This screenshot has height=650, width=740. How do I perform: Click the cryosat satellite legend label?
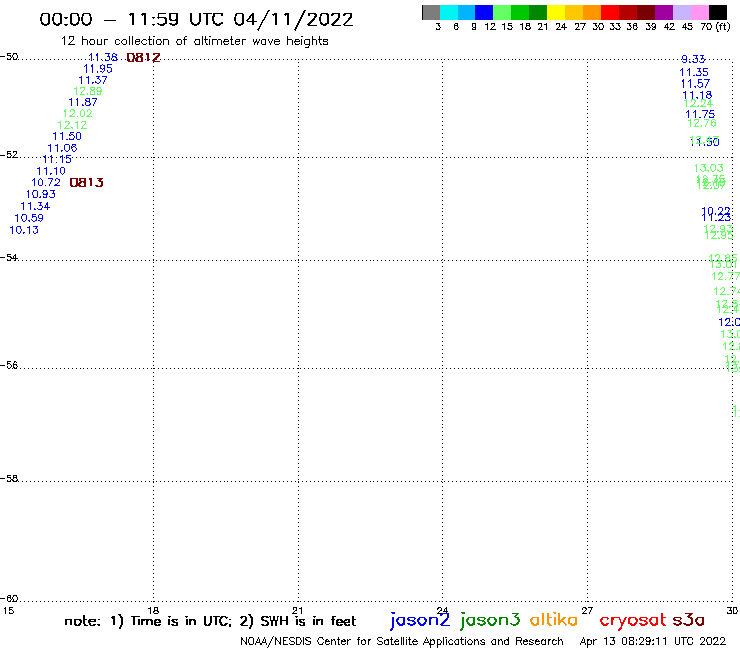click(633, 621)
